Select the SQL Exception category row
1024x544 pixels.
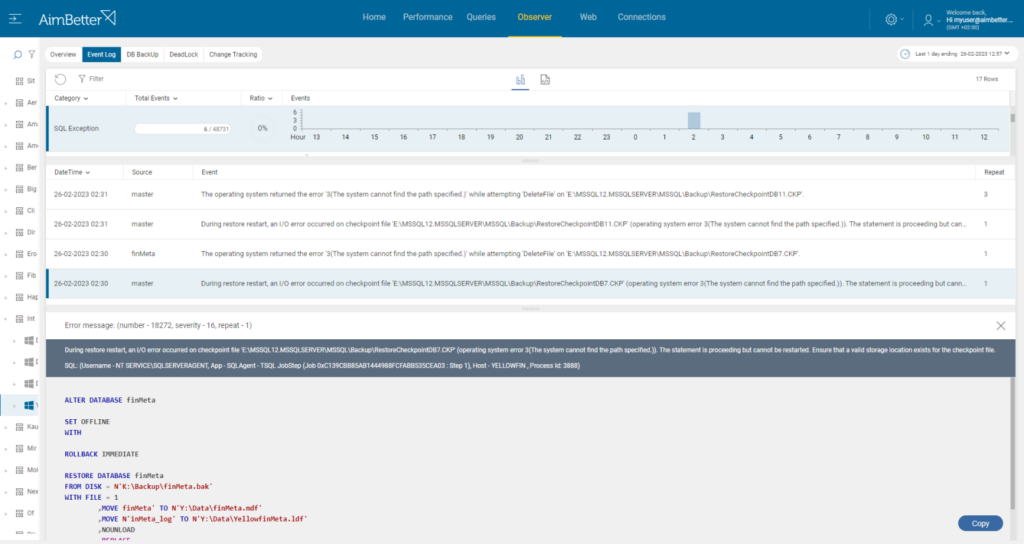click(529, 129)
